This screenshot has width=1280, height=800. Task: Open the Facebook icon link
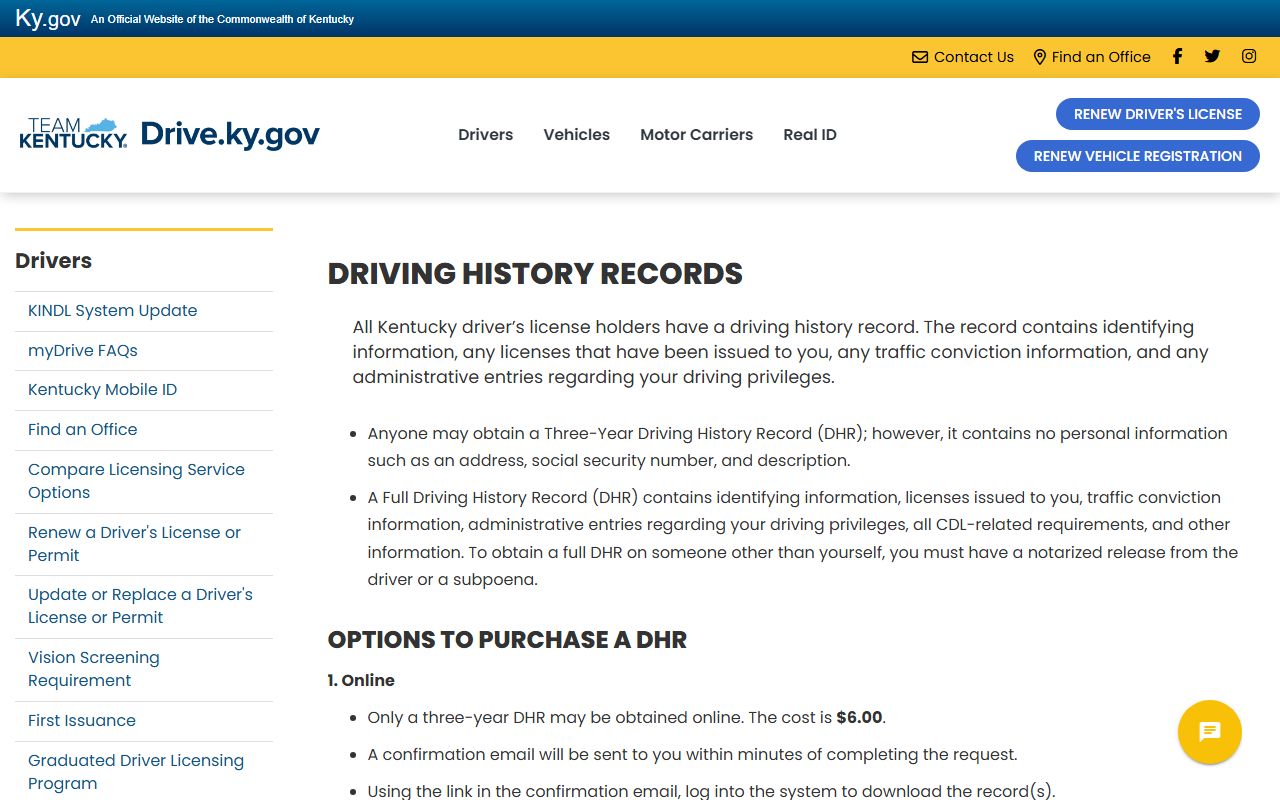click(1177, 57)
